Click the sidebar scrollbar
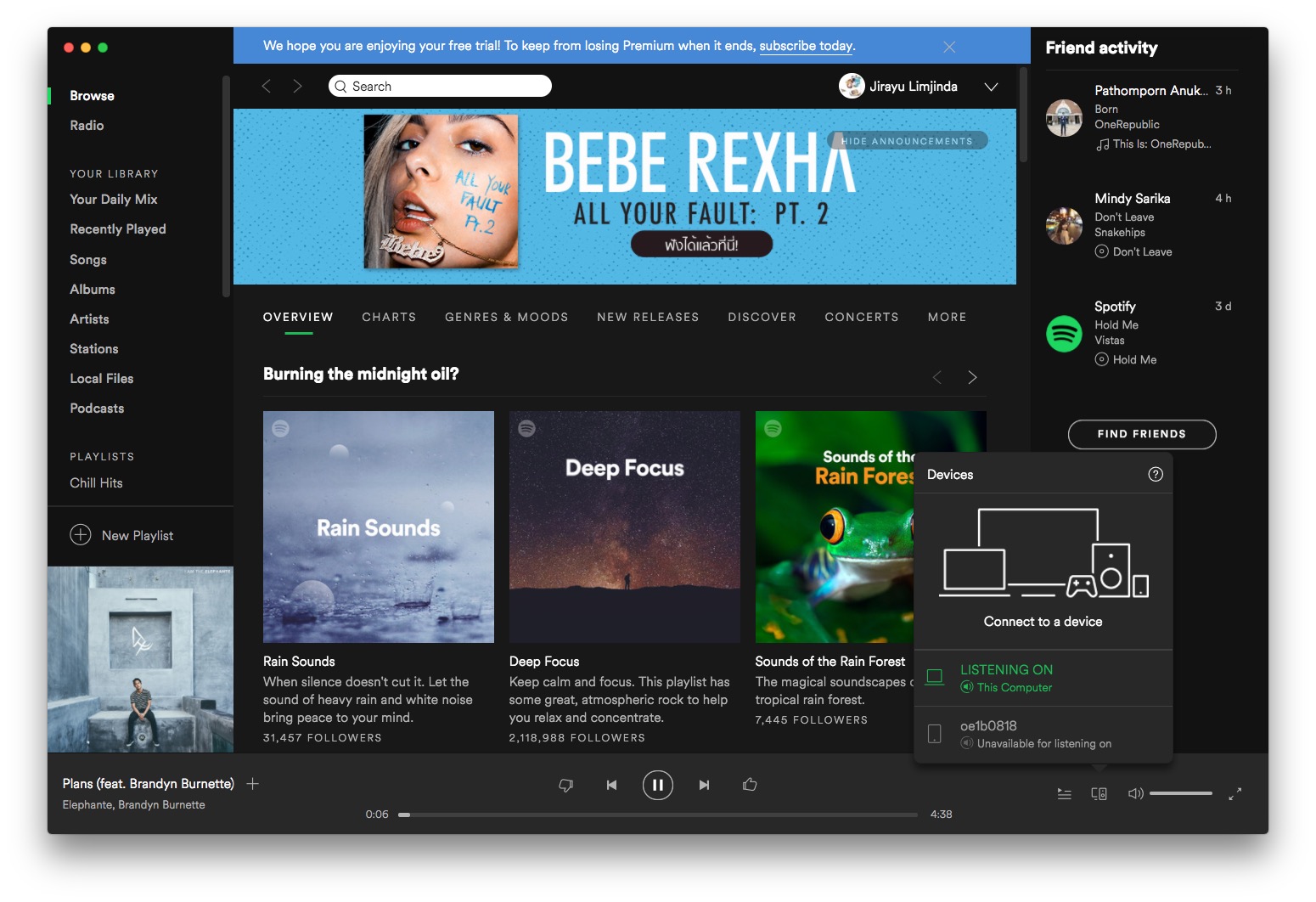This screenshot has height=902, width=1316. coord(226,187)
